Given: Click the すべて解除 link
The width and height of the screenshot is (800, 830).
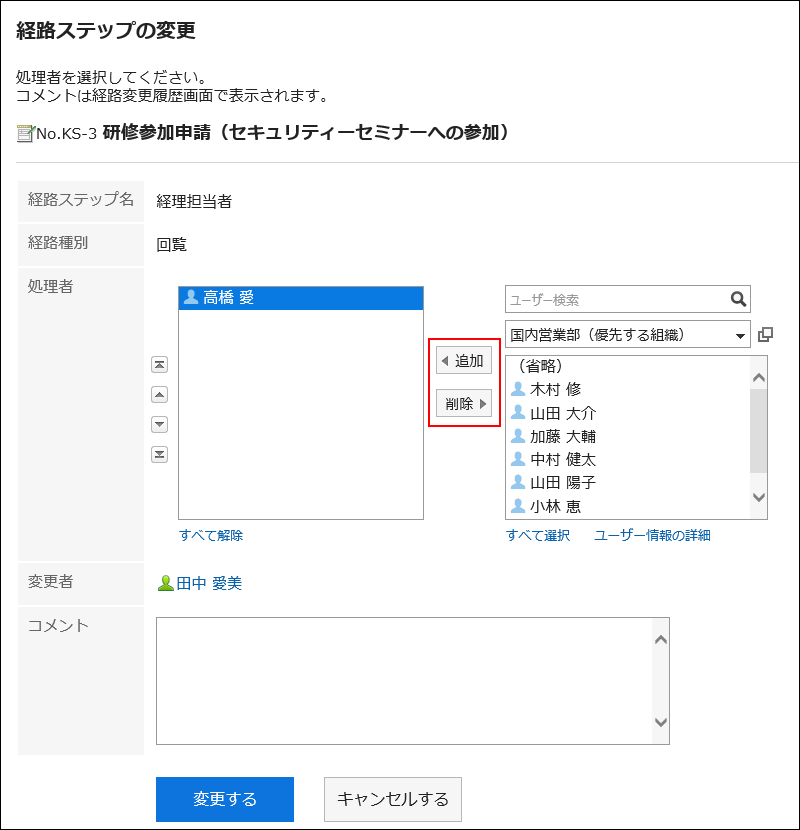Looking at the screenshot, I should point(211,535).
